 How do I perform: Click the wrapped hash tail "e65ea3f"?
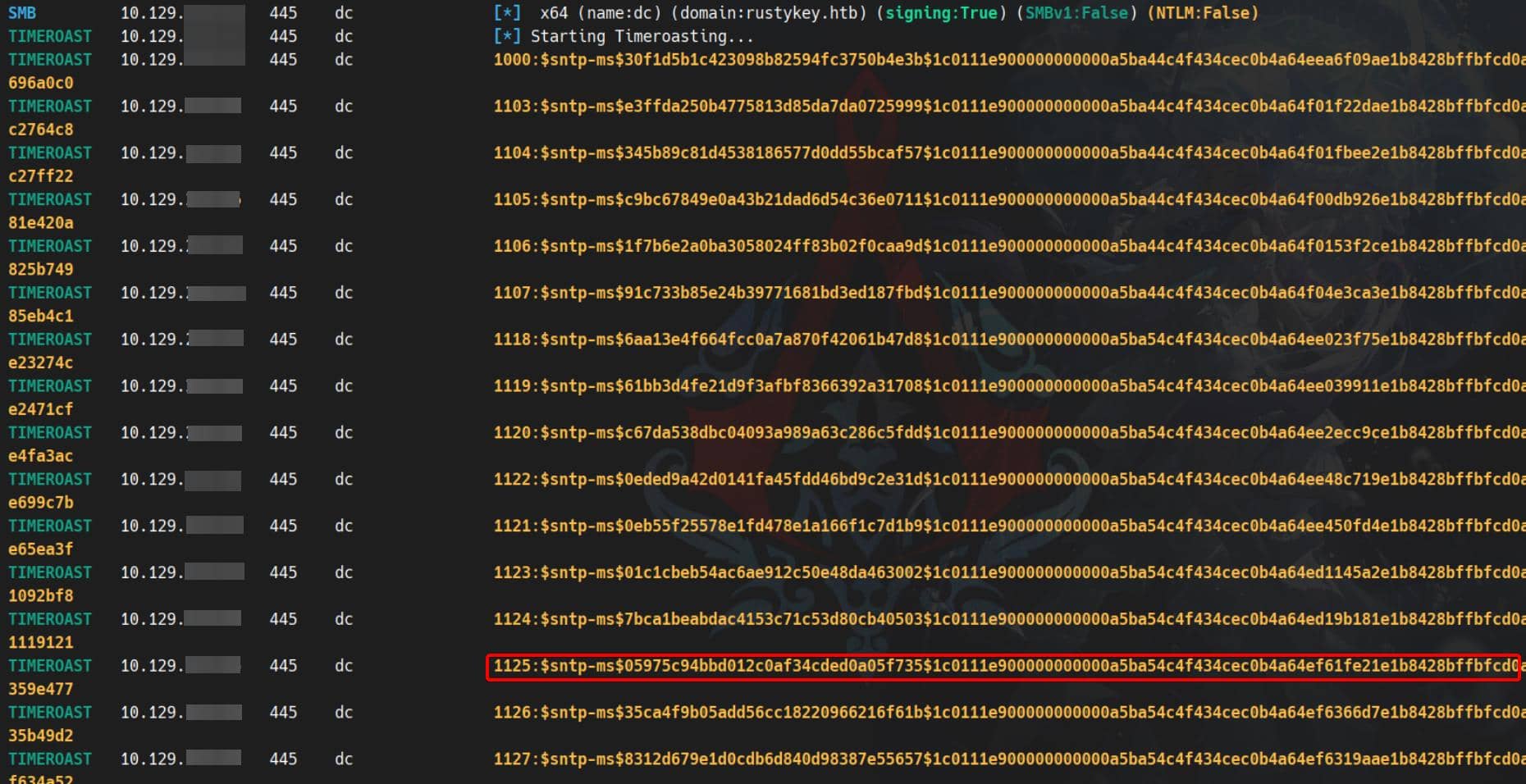(41, 549)
